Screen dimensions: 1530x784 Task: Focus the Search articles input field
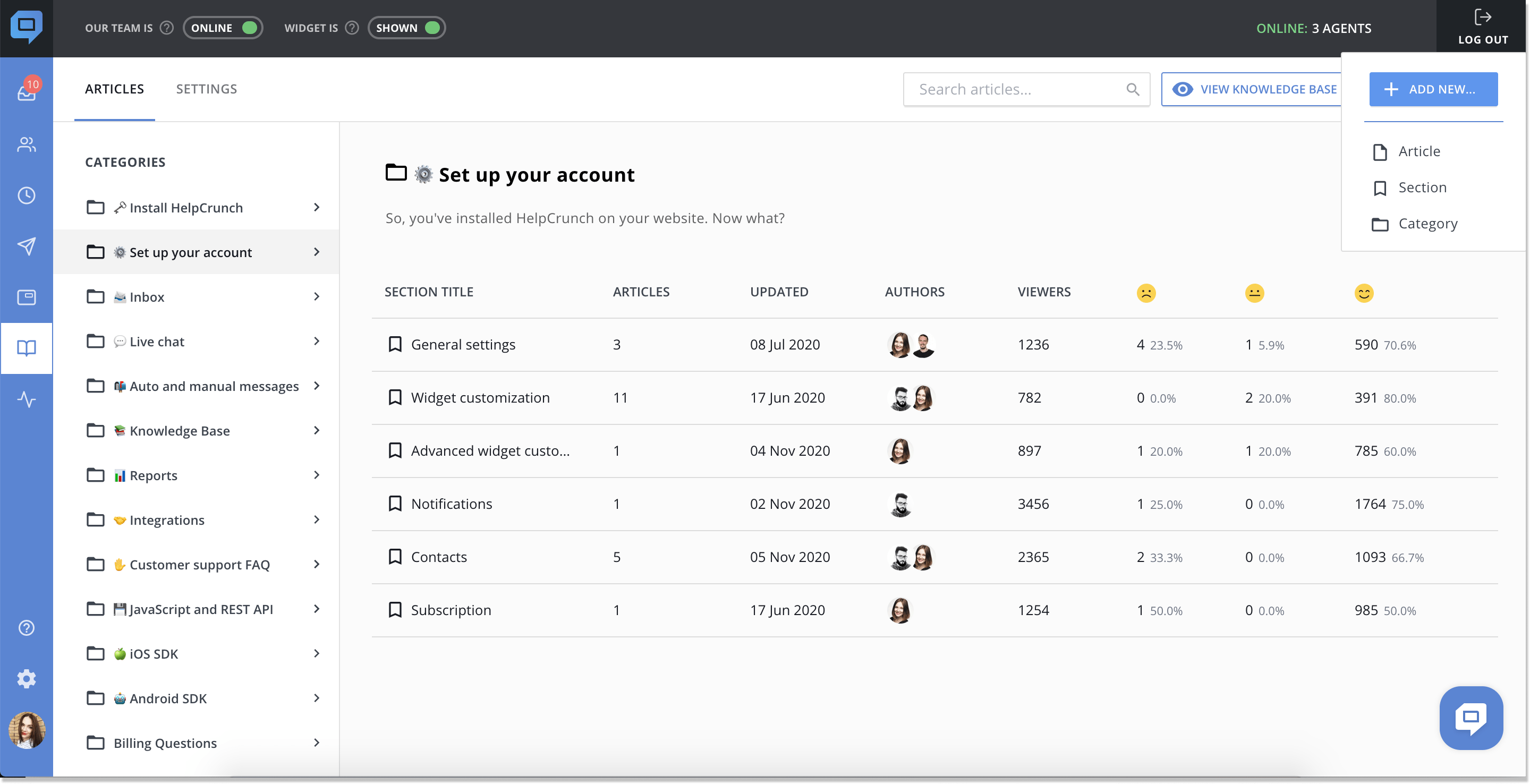pos(1026,89)
